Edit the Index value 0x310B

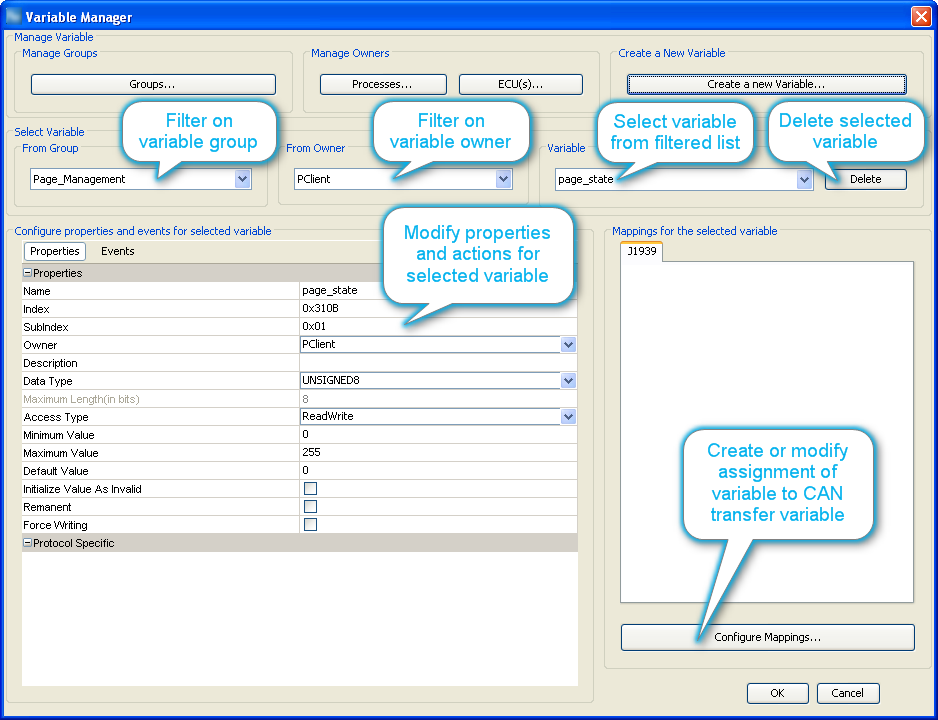pyautogui.click(x=438, y=309)
